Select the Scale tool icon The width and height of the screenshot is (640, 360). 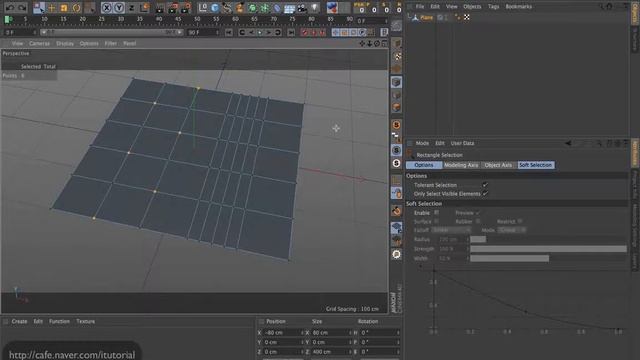point(64,8)
